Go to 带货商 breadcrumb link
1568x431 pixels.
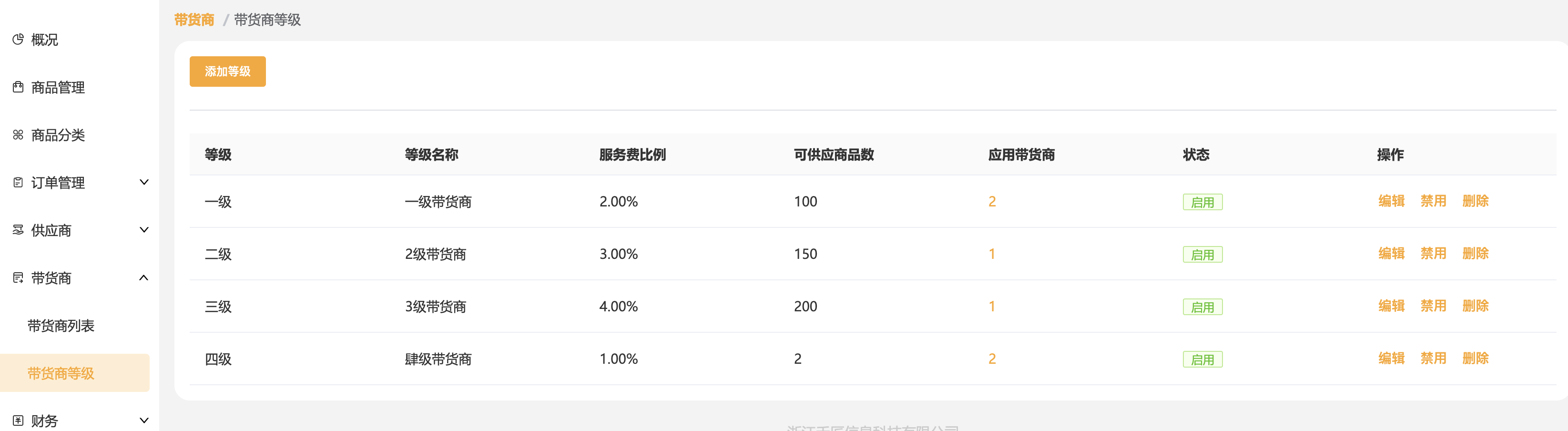point(194,20)
